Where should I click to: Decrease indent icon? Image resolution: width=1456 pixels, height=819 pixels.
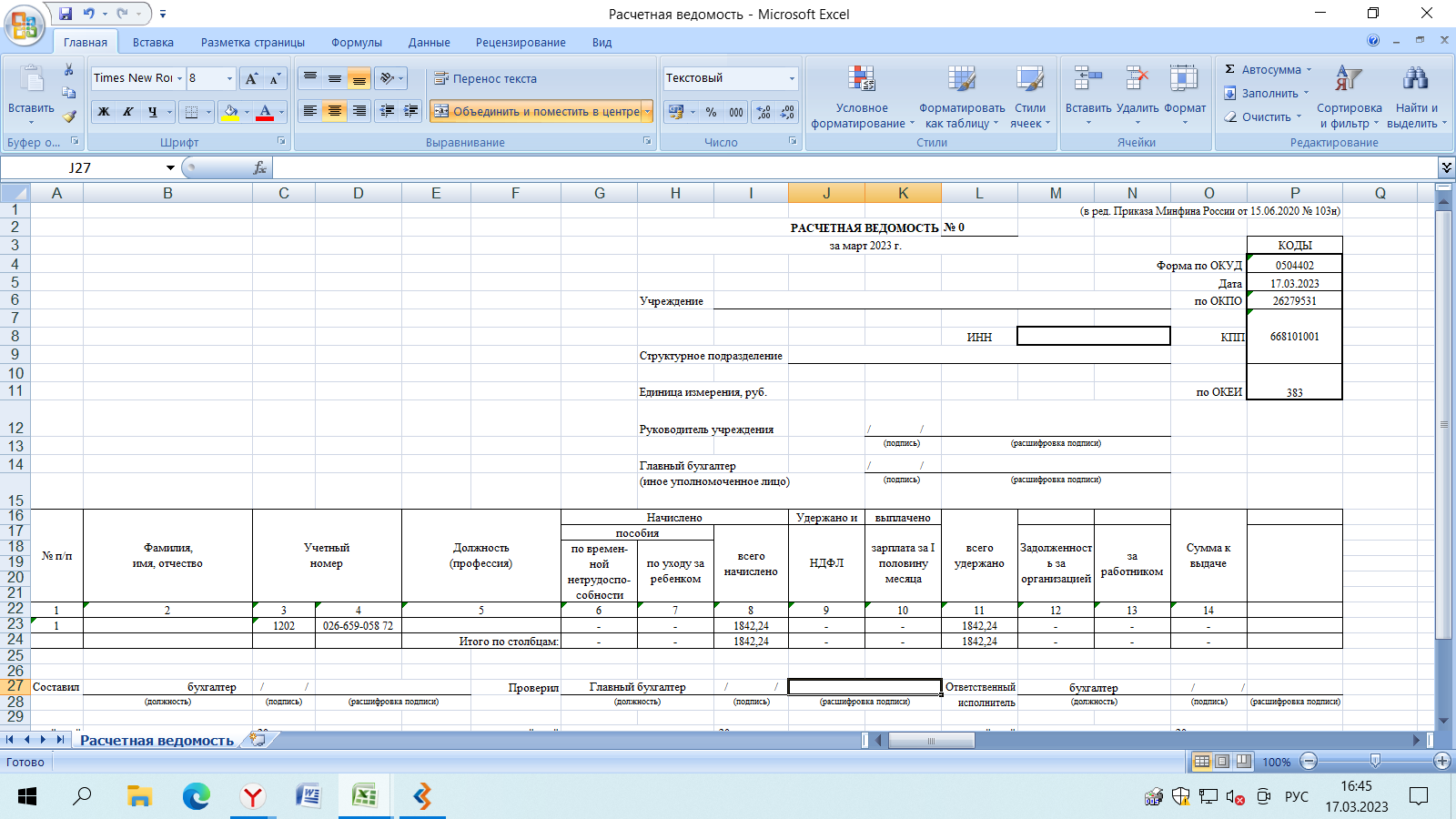[387, 111]
